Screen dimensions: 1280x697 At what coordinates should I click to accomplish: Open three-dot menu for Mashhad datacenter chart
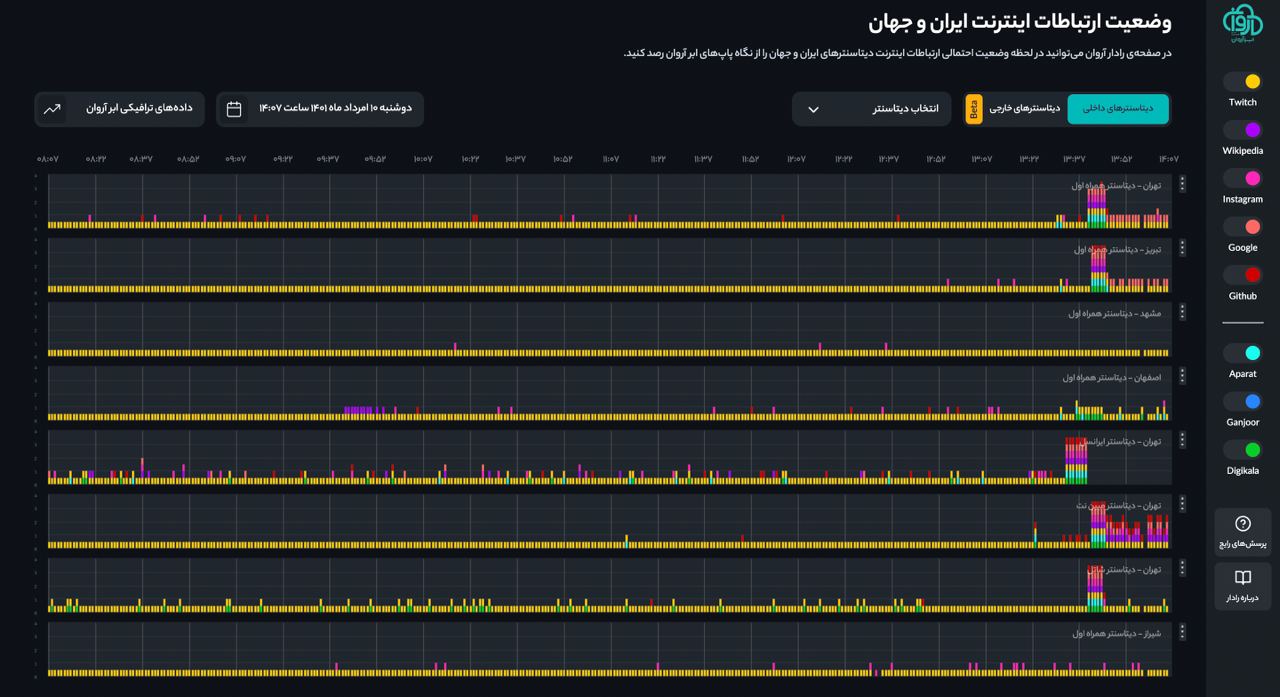[1182, 312]
